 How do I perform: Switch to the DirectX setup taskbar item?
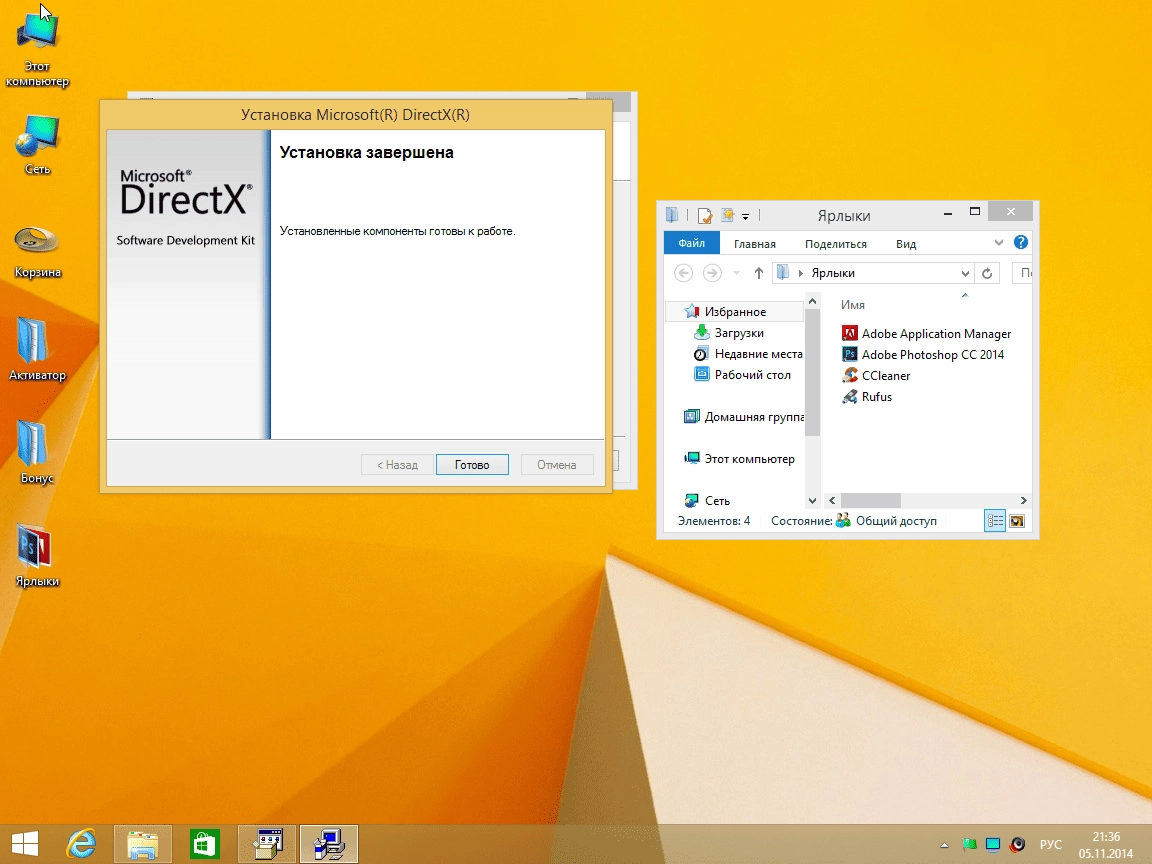[x=329, y=844]
